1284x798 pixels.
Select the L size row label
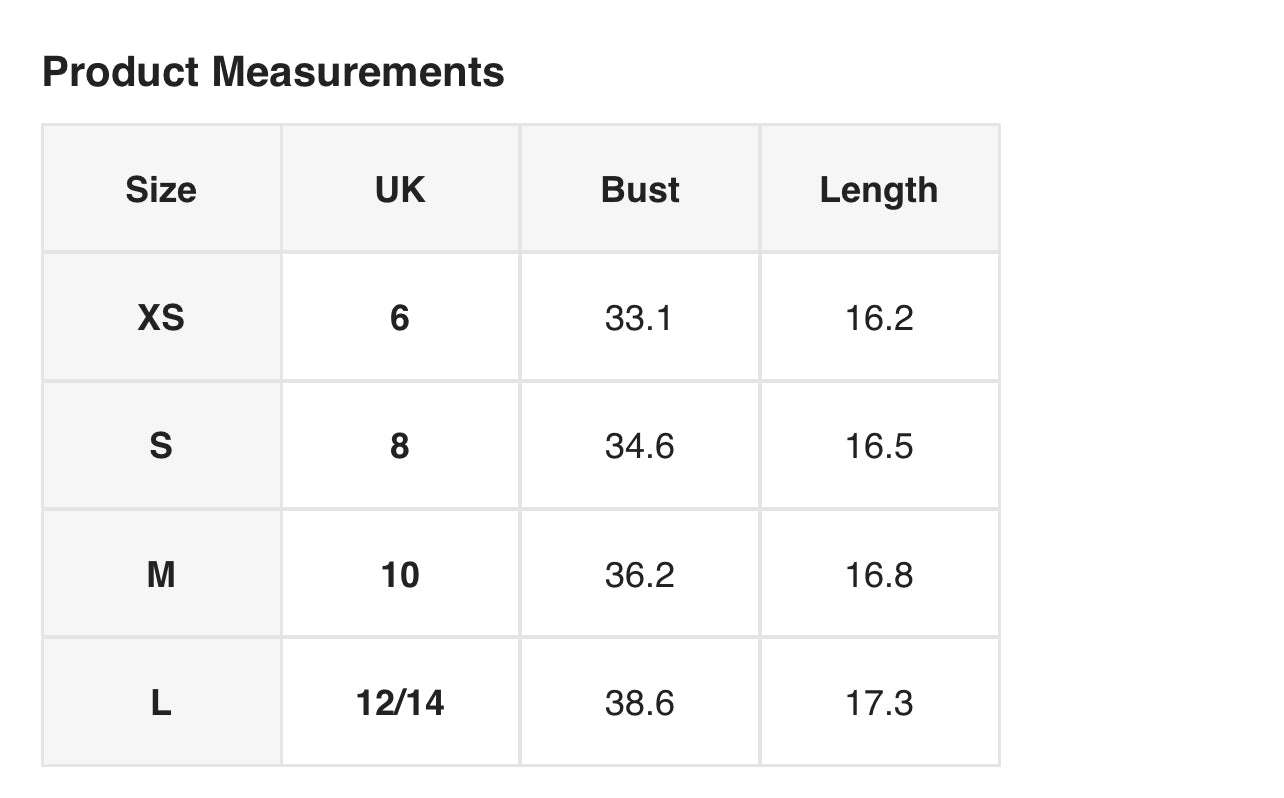pos(161,702)
